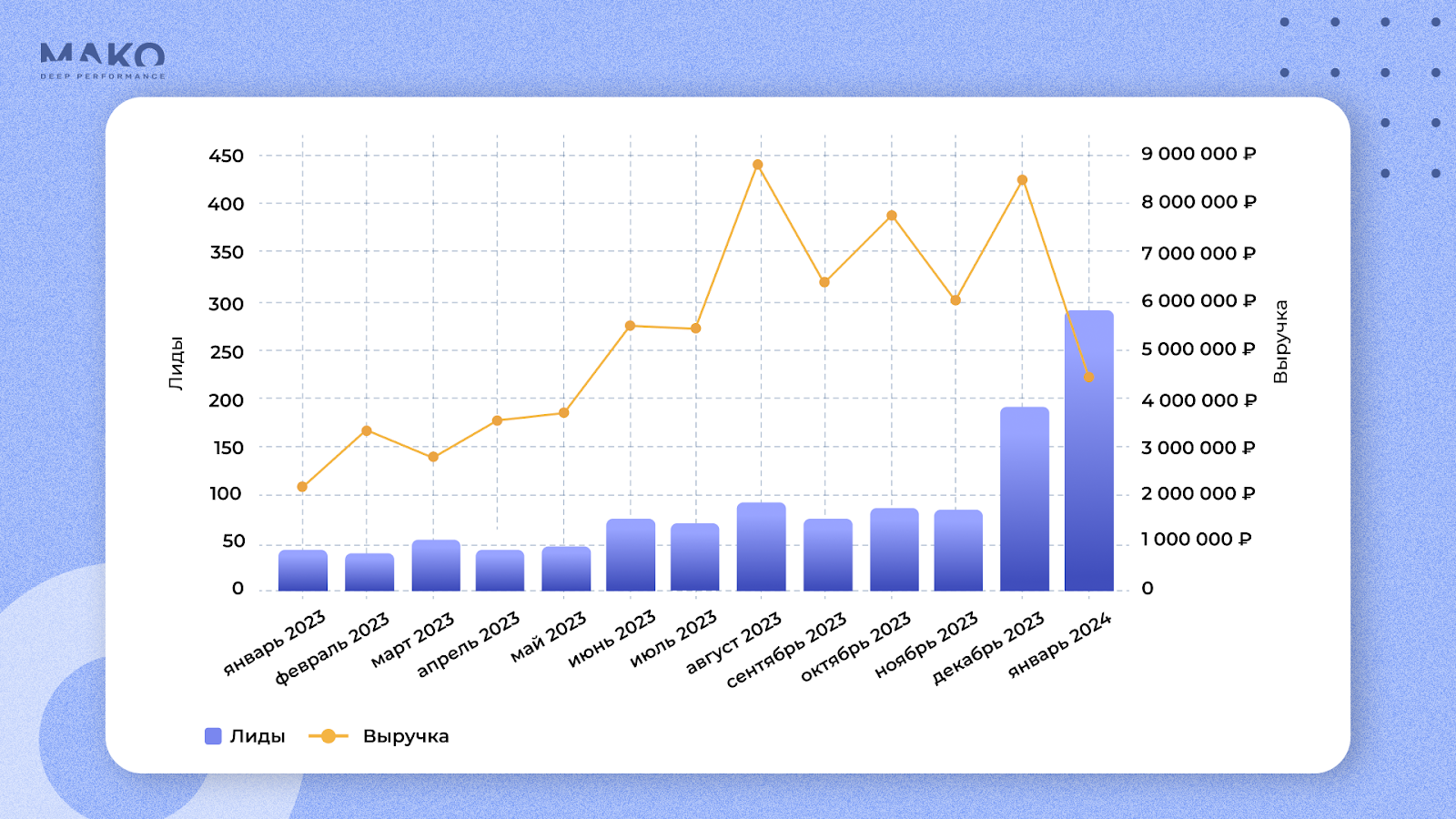
Task: Click the ноябрь 2023 revenue data point
Action: [955, 300]
